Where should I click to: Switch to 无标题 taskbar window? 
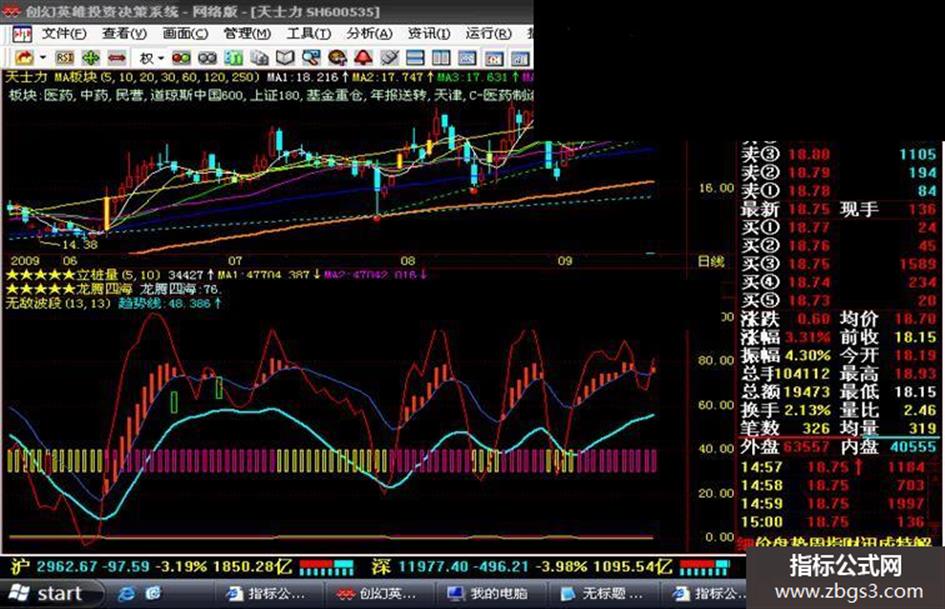[606, 594]
